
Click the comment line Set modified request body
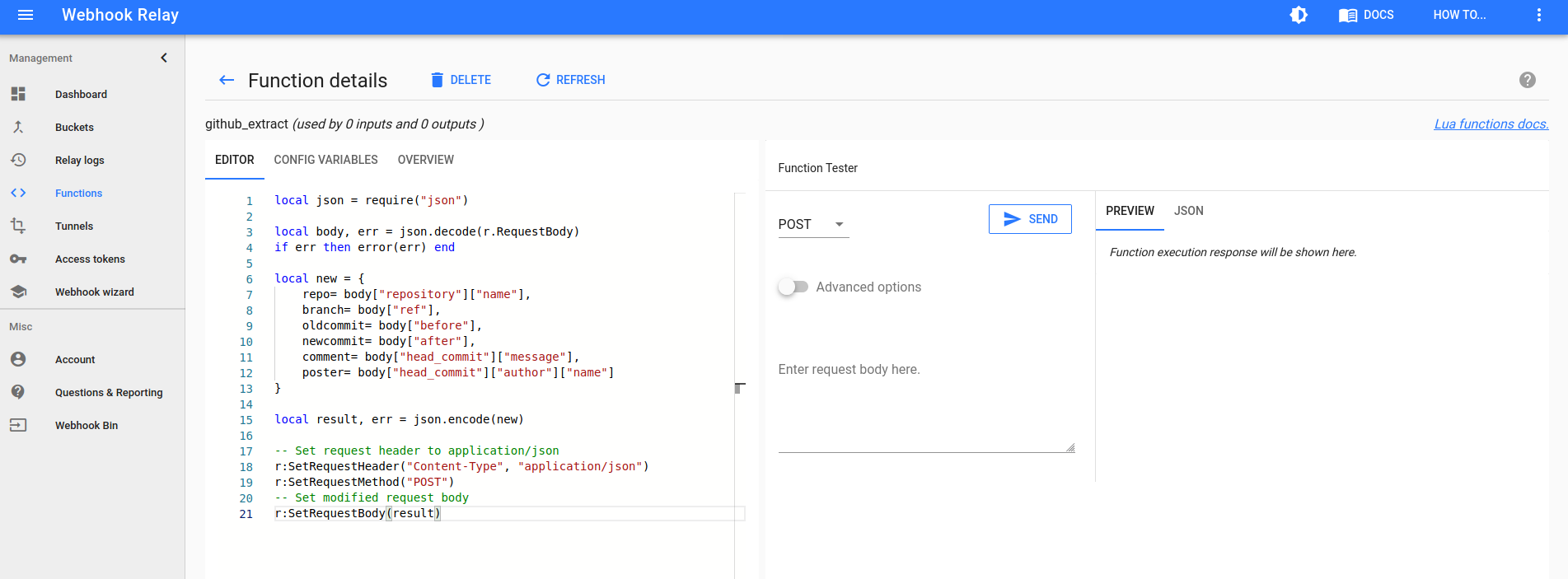pyautogui.click(x=372, y=497)
